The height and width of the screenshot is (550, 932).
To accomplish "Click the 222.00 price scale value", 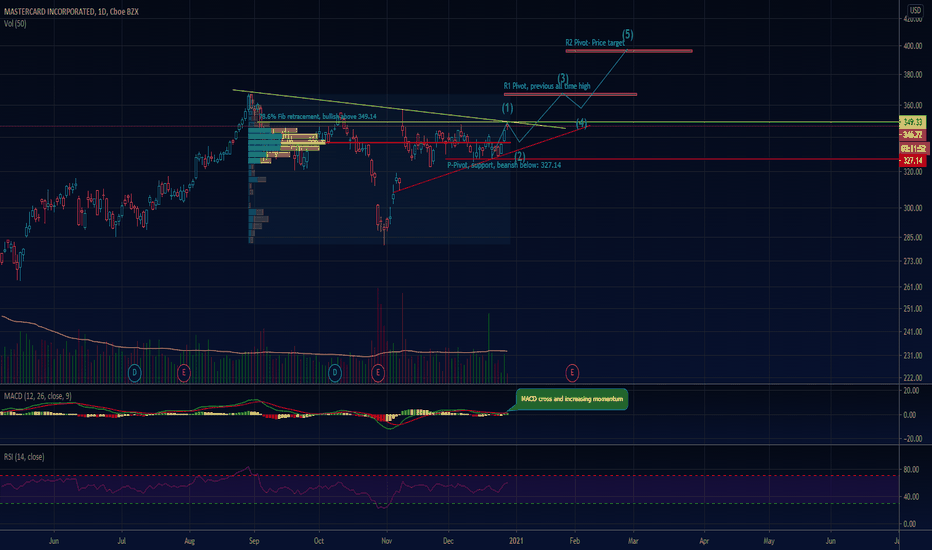I will [x=912, y=378].
